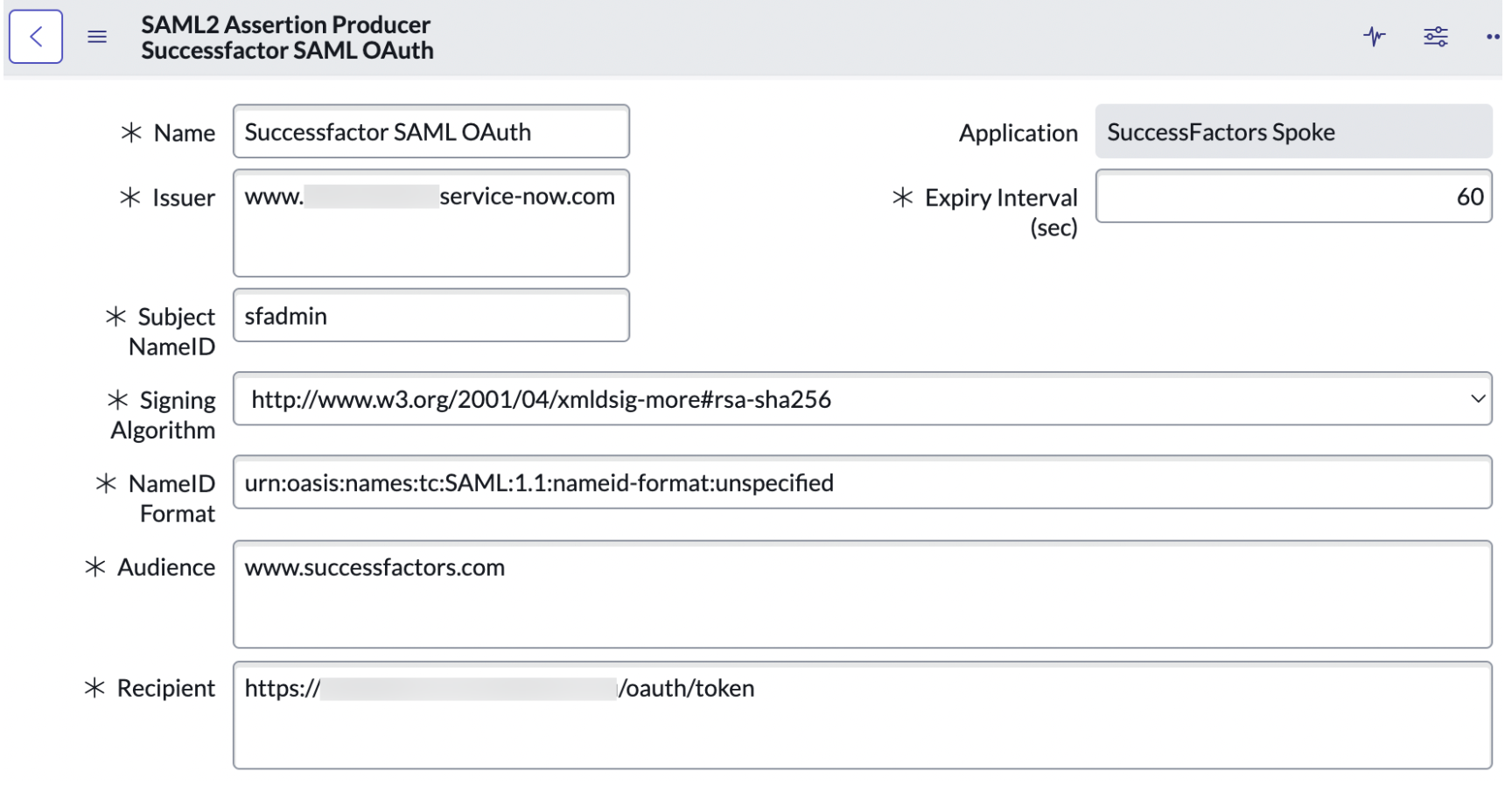The width and height of the screenshot is (1512, 793).
Task: Select the Issuer label
Action: point(184,198)
